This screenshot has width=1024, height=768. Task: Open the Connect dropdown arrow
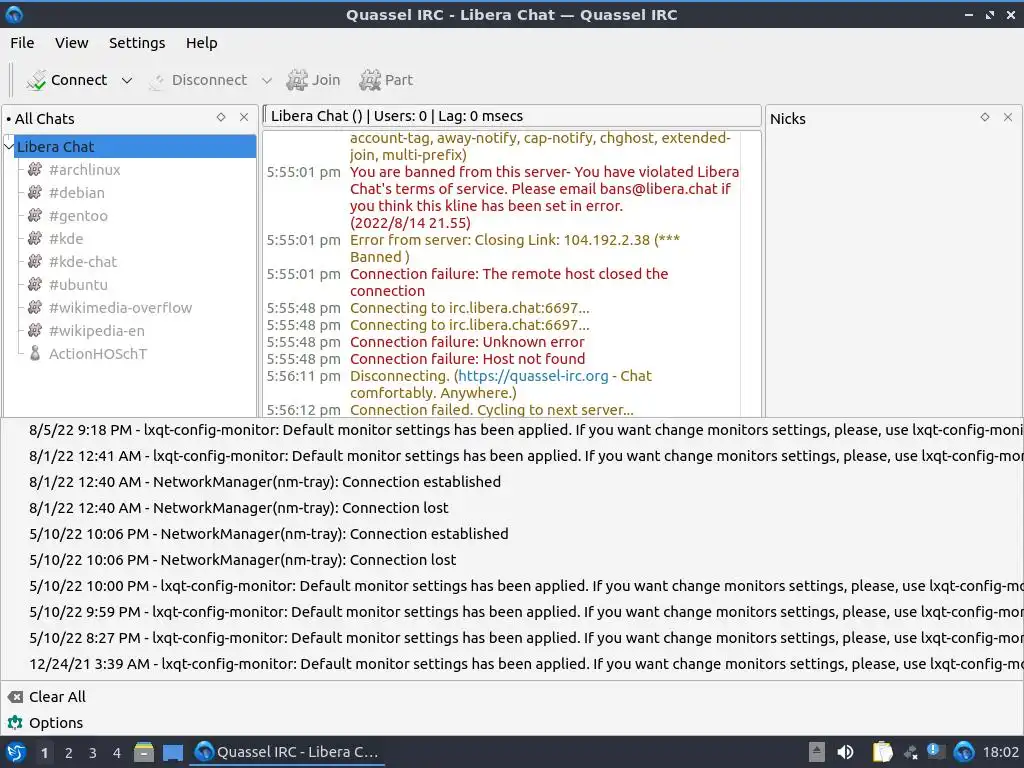point(127,80)
